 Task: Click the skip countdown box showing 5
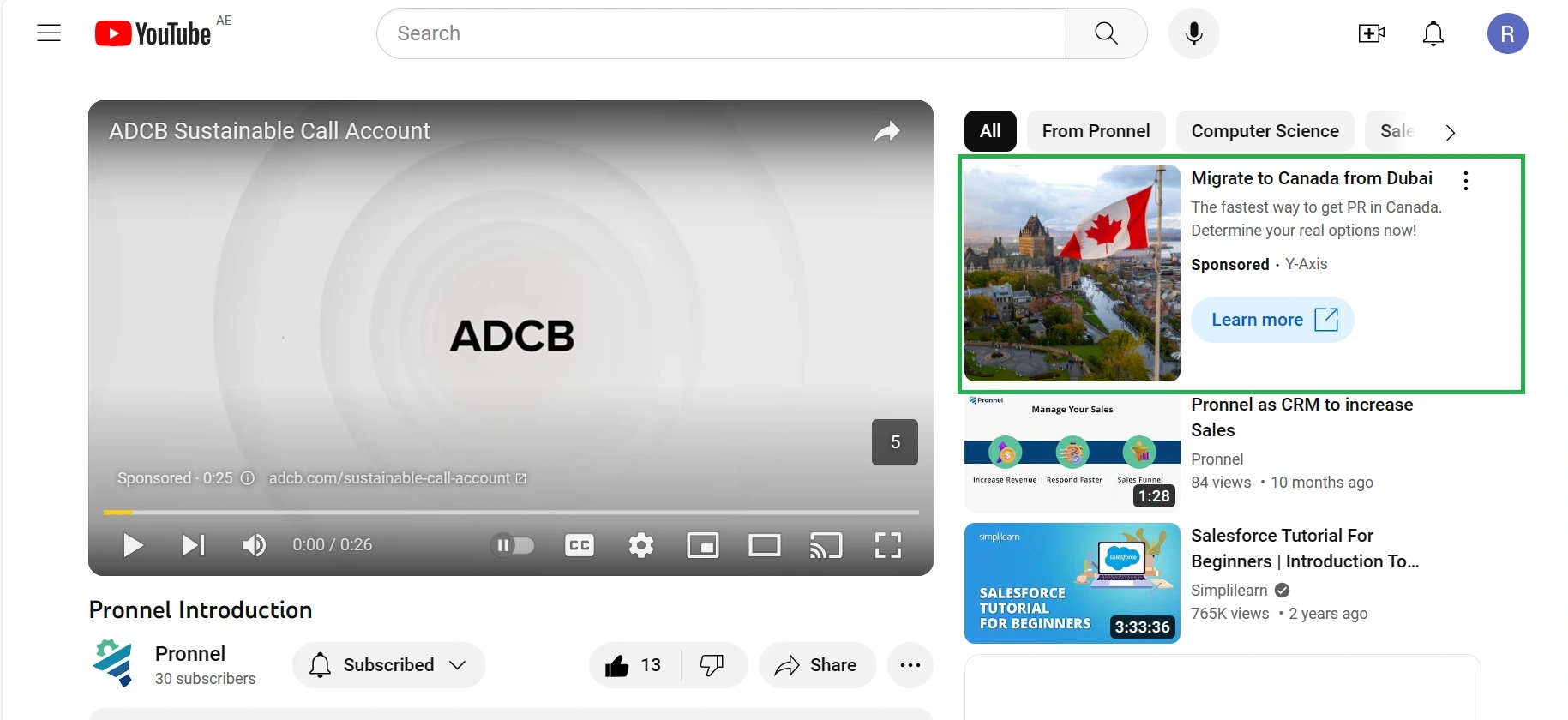coord(895,442)
